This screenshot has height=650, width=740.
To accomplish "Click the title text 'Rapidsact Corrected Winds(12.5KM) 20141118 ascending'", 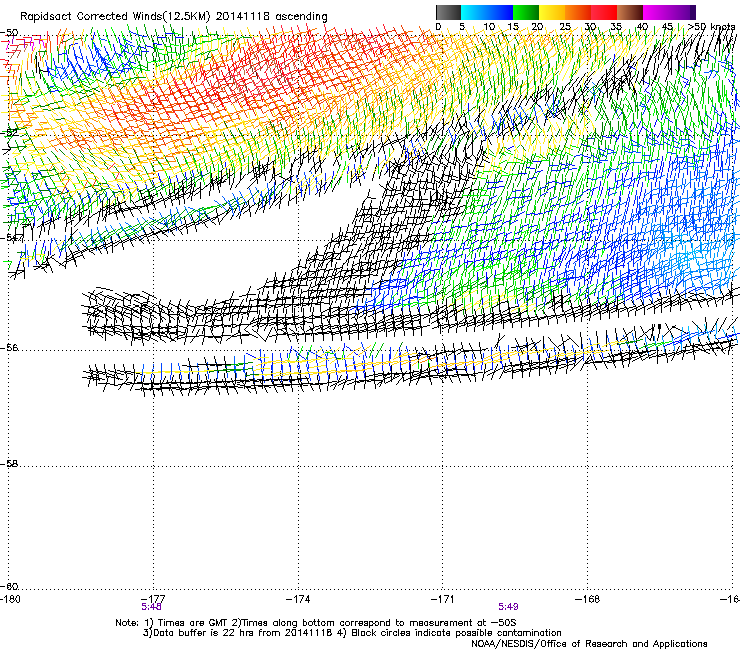I will pyautogui.click(x=174, y=16).
